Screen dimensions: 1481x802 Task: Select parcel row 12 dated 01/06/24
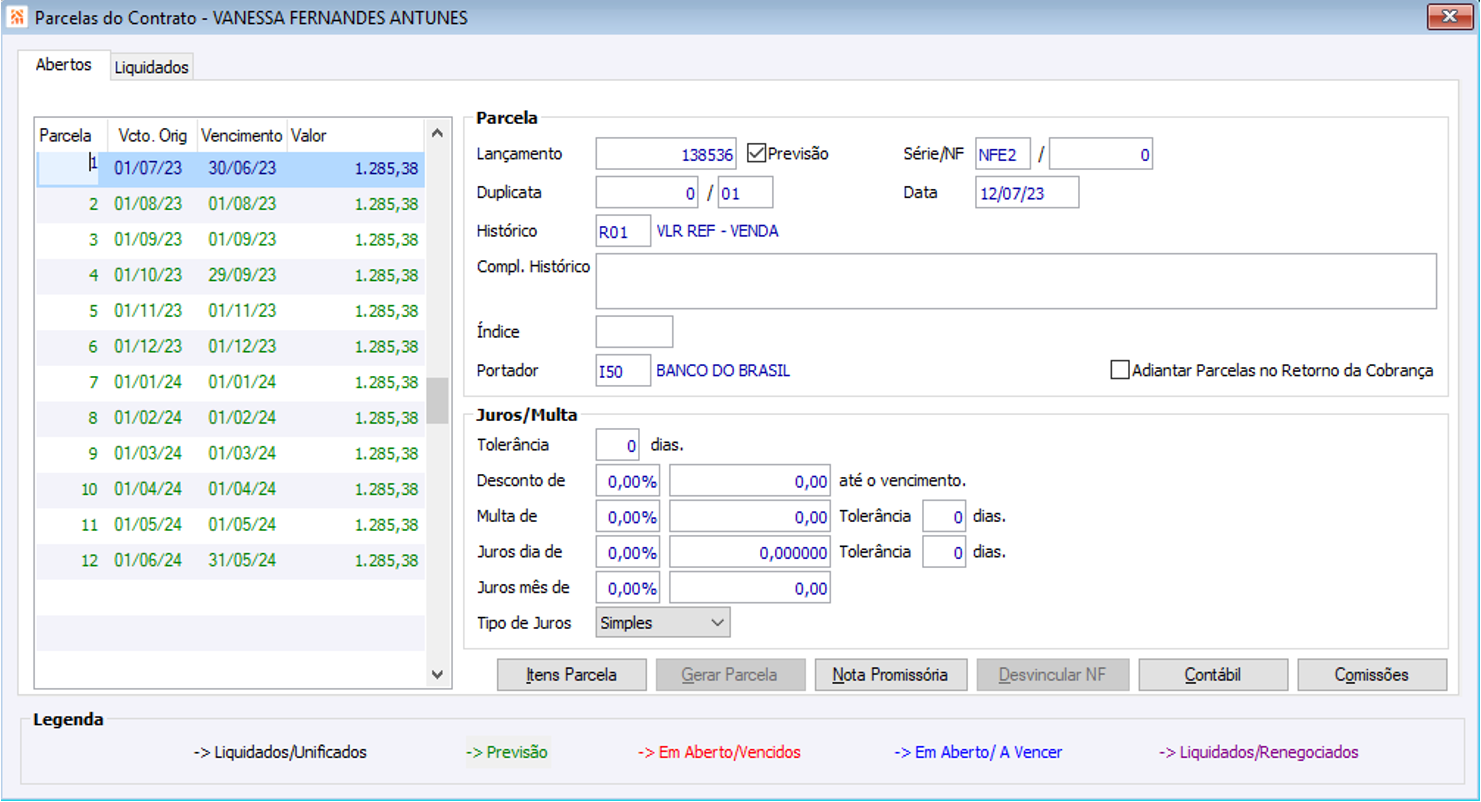(231, 561)
